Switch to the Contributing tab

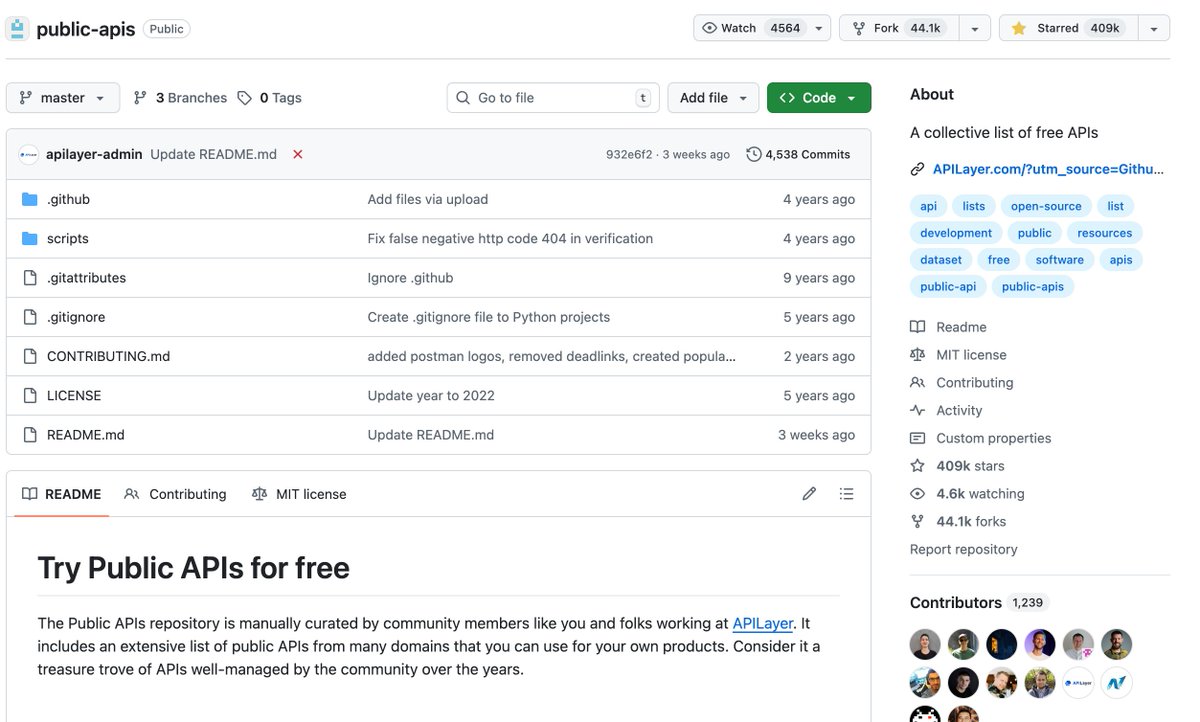point(176,494)
